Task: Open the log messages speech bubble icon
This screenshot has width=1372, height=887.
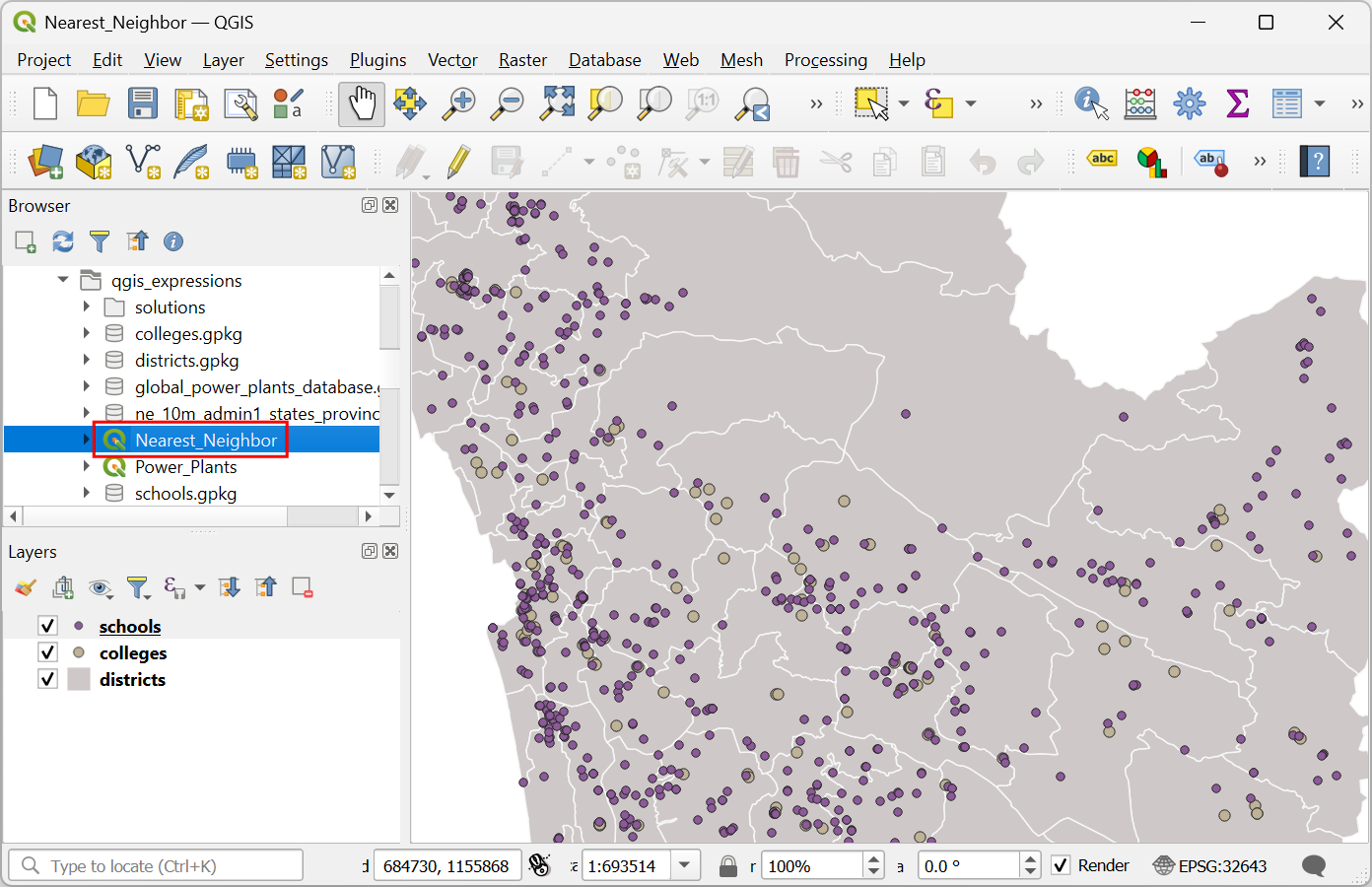Action: click(x=1314, y=866)
